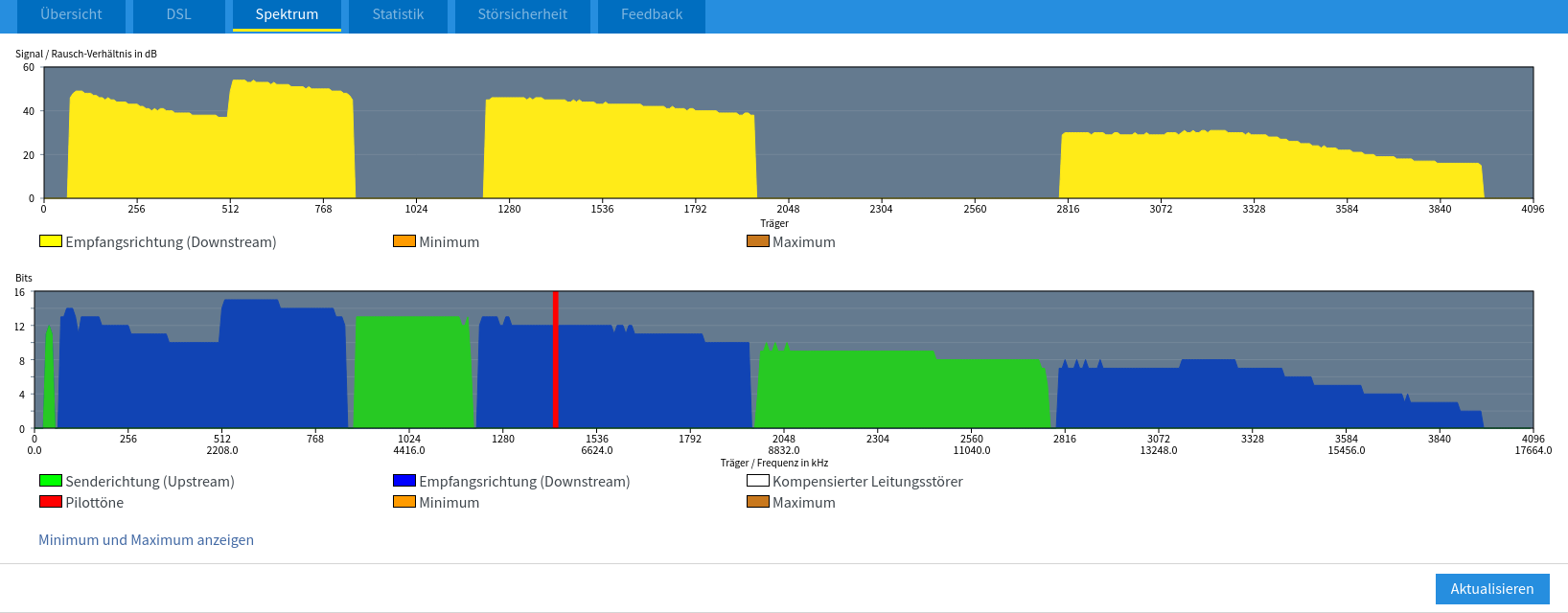1568x613 pixels.
Task: Click red Pilottöne legend swatch
Action: coord(51,502)
